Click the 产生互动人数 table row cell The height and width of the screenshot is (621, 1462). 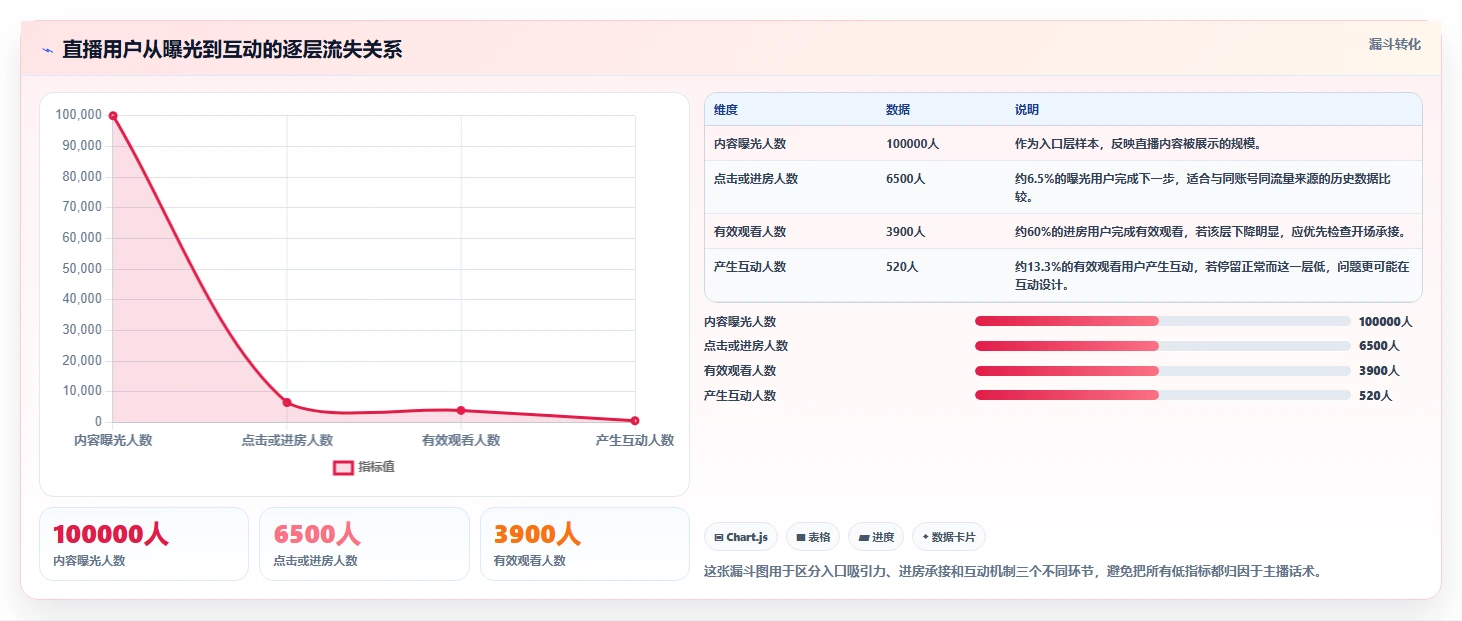coord(750,267)
